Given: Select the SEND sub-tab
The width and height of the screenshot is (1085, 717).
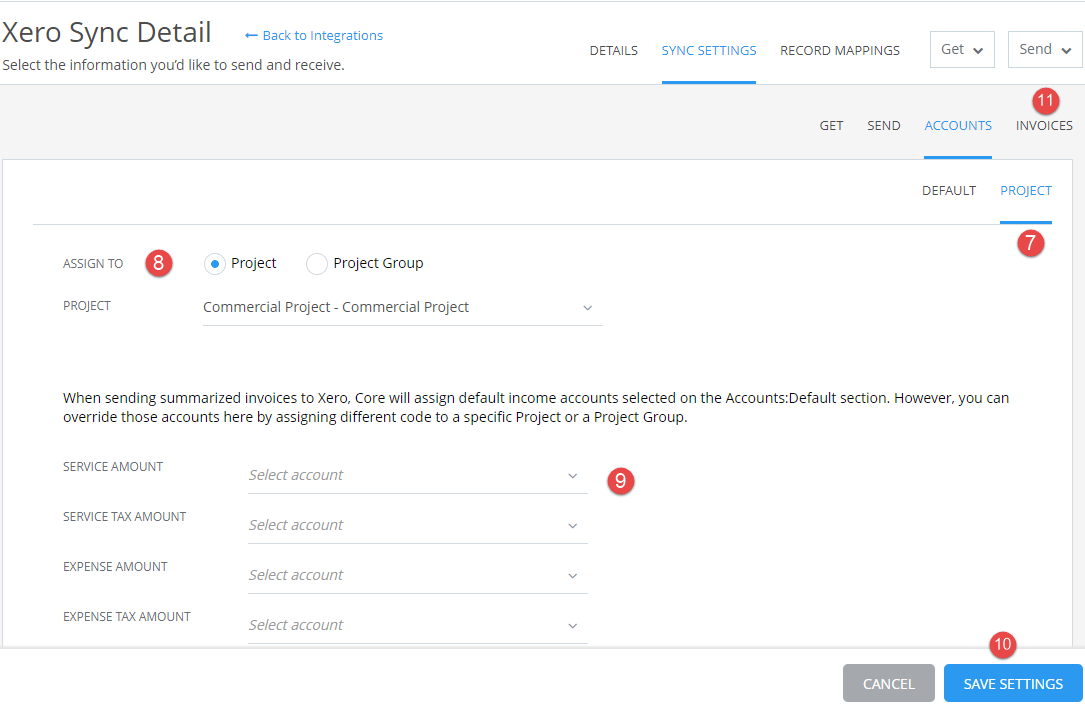Looking at the screenshot, I should point(884,125).
